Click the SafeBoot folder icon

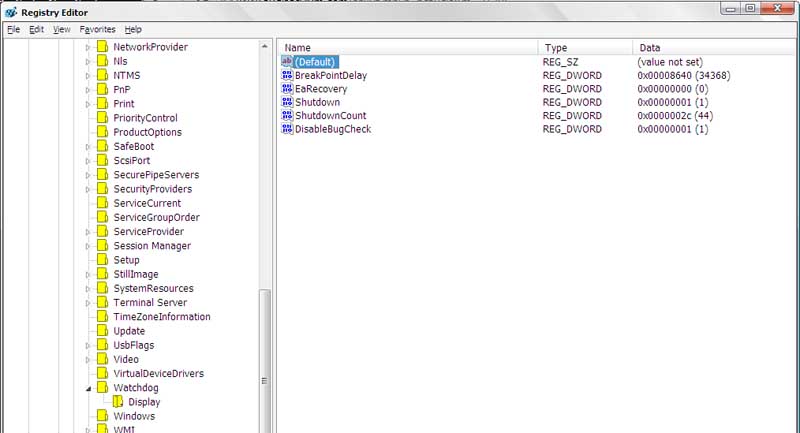click(x=103, y=146)
